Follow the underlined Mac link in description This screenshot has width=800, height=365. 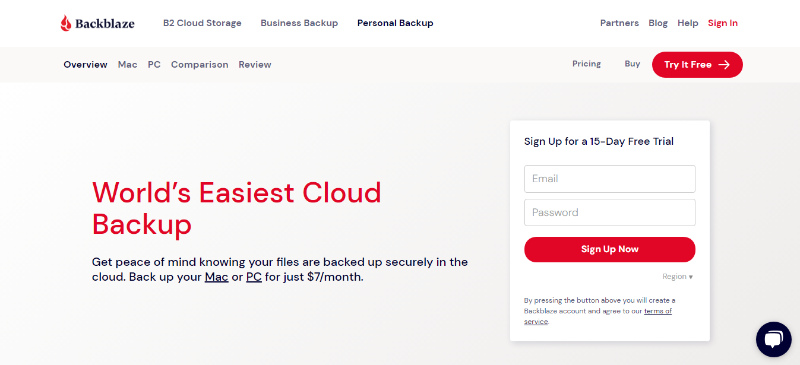216,278
